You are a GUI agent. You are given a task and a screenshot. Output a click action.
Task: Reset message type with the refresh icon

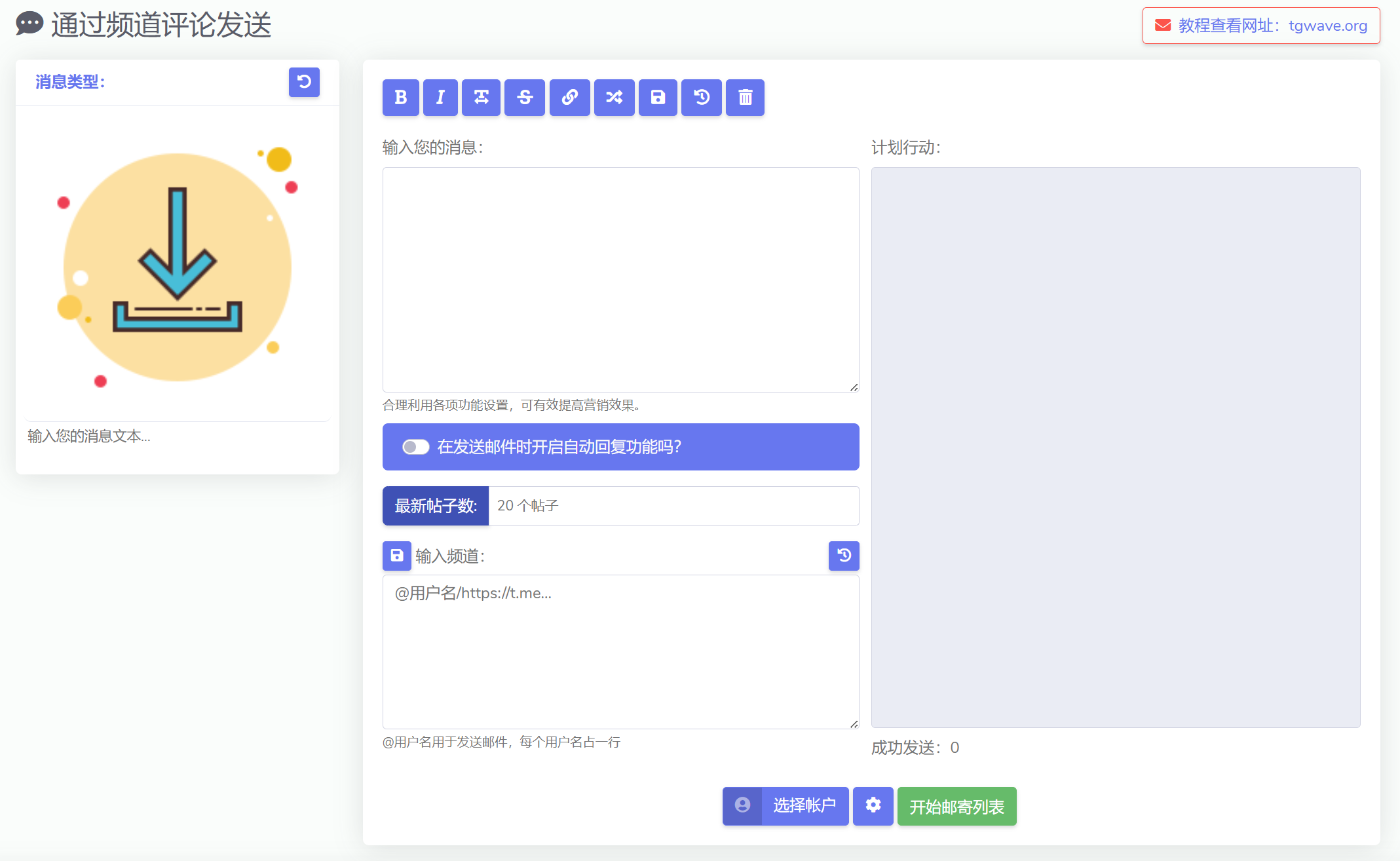tap(304, 82)
